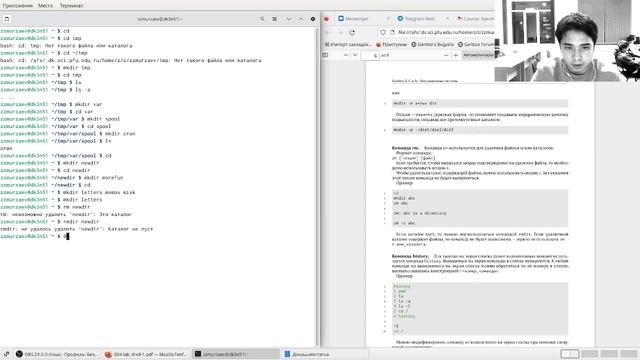The image size is (640, 360).
Task: Open new terminal tab icon
Action: coord(7,19)
